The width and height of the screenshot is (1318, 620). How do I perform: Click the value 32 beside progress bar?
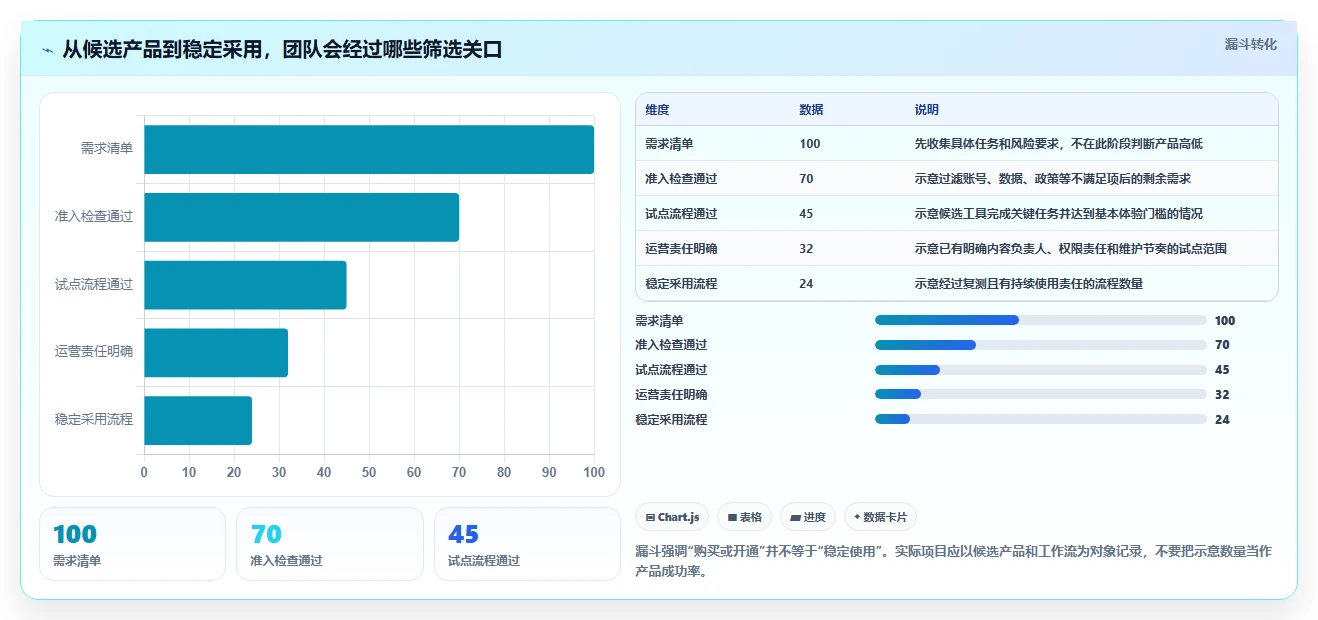point(1222,394)
